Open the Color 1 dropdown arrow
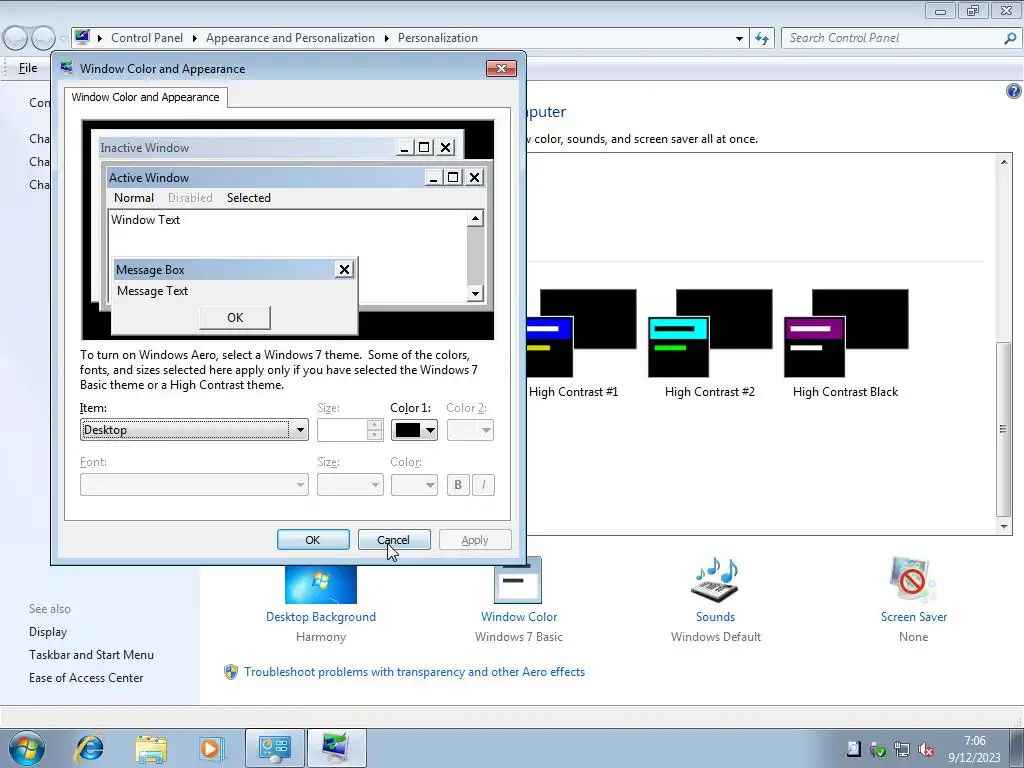 click(430, 430)
